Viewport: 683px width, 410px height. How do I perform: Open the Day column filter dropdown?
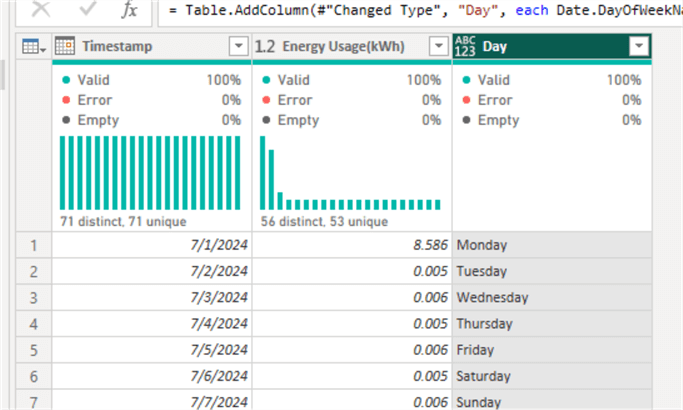638,47
